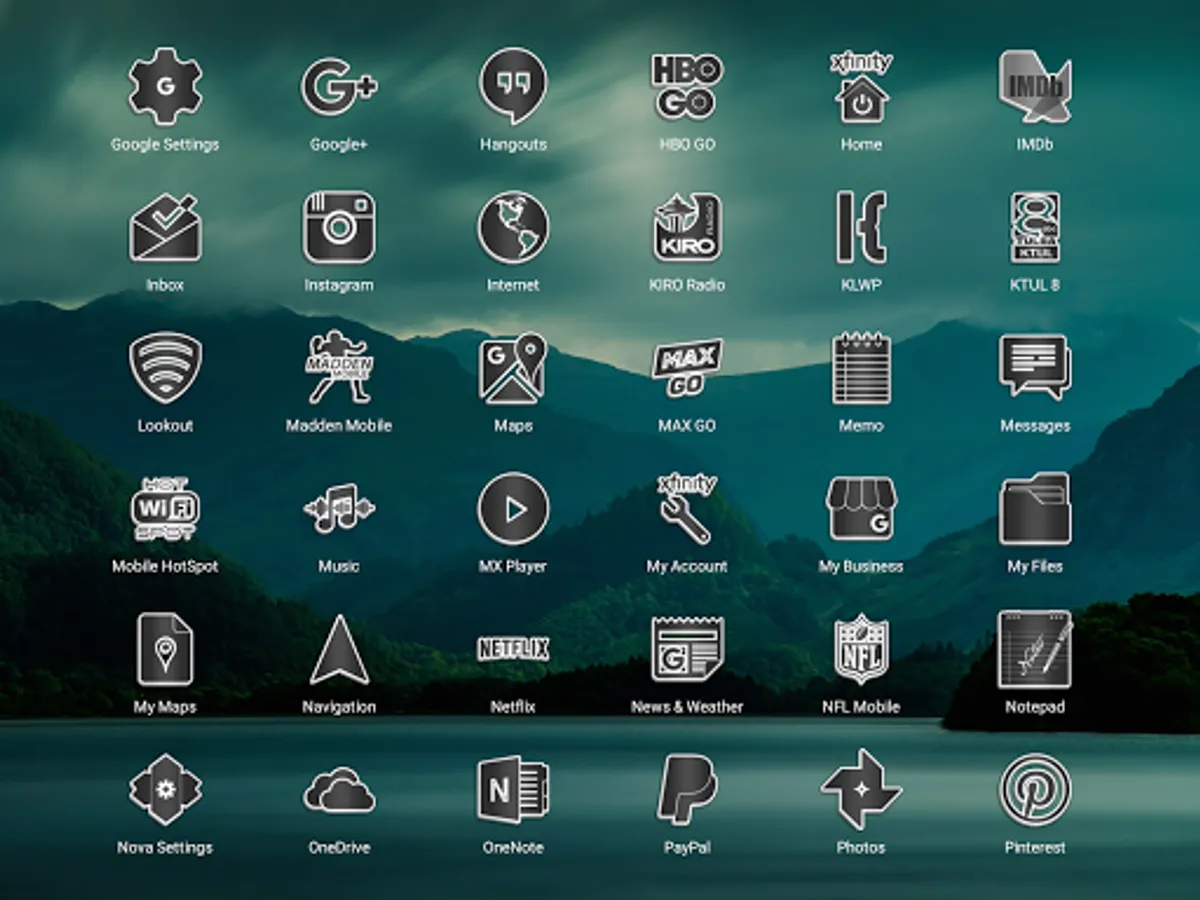Open the Xfinity Home app

tap(861, 87)
